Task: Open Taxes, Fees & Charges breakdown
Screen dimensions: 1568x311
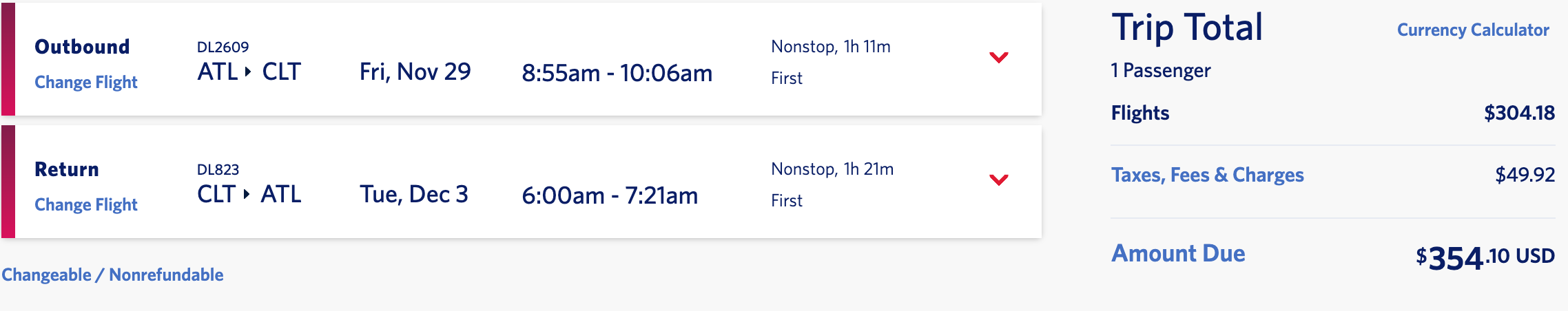Action: pos(1207,175)
